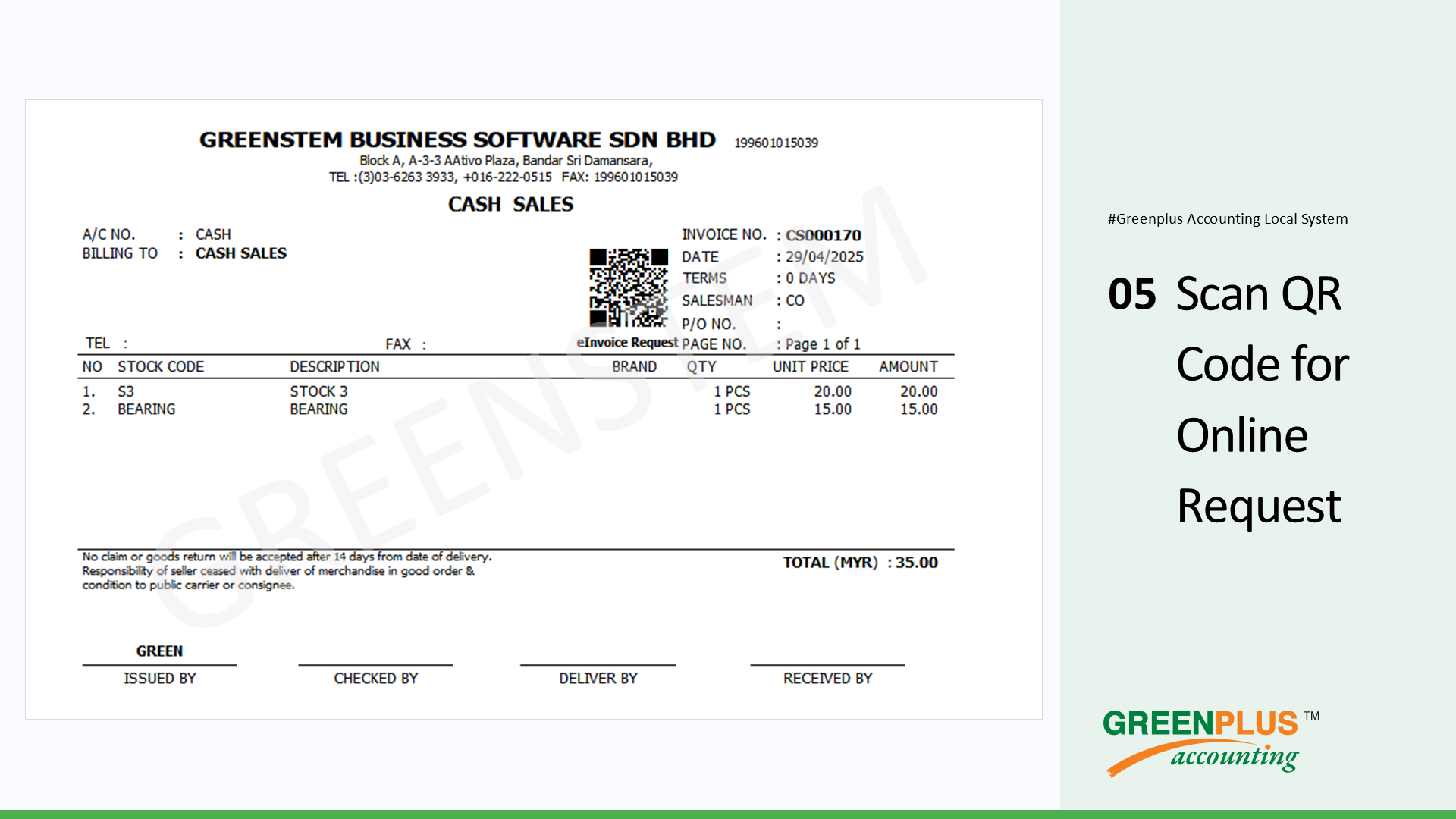Click the company name GREENSTEM BUSINESS SOFTWARE SDN BHD
Image resolution: width=1456 pixels, height=819 pixels.
457,140
